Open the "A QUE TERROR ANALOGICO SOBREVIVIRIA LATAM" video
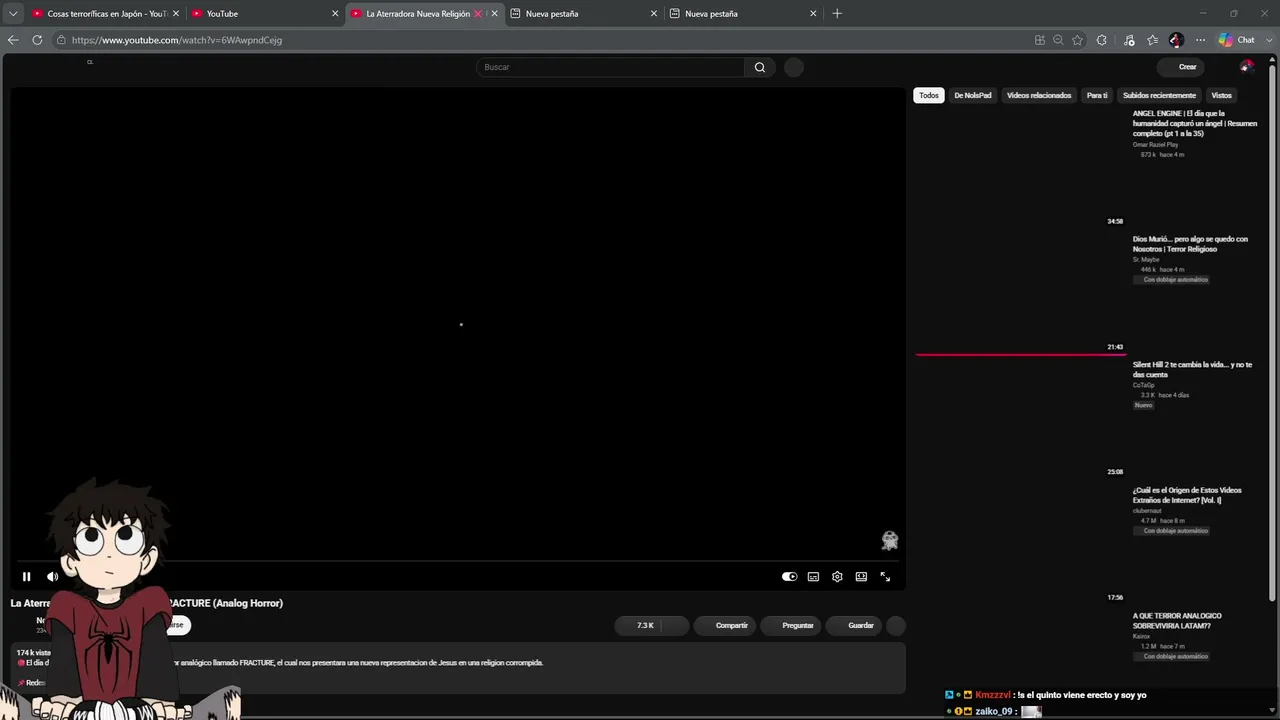This screenshot has width=1280, height=720. pos(1177,620)
